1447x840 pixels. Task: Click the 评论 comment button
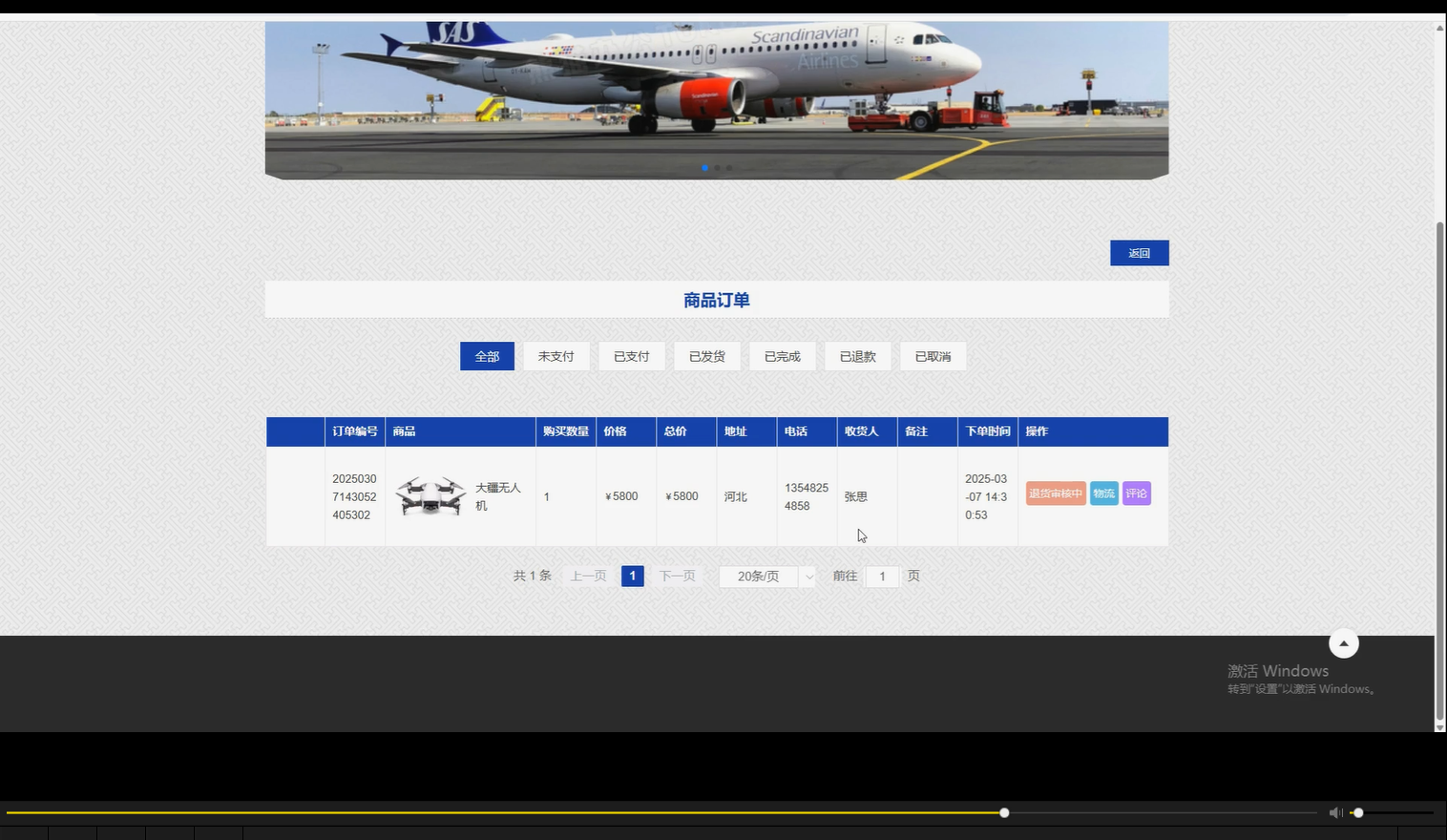pyautogui.click(x=1136, y=493)
